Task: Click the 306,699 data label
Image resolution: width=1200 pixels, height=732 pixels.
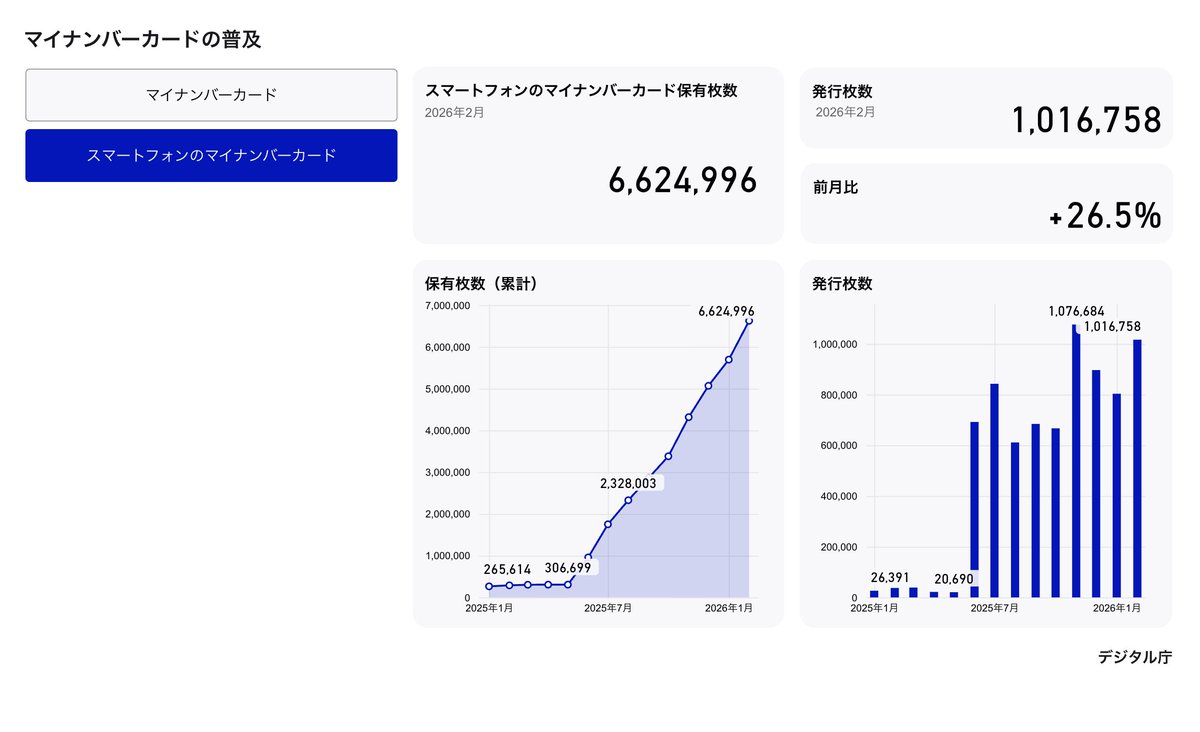Action: point(569,568)
